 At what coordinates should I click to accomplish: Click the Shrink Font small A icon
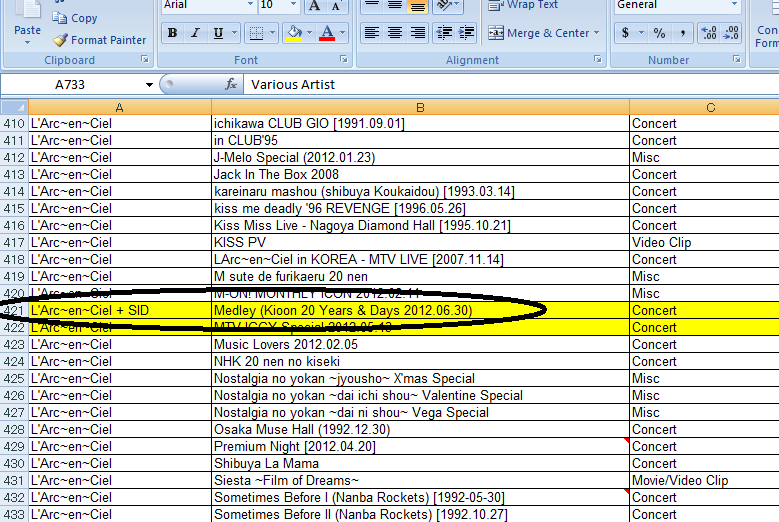pyautogui.click(x=336, y=6)
